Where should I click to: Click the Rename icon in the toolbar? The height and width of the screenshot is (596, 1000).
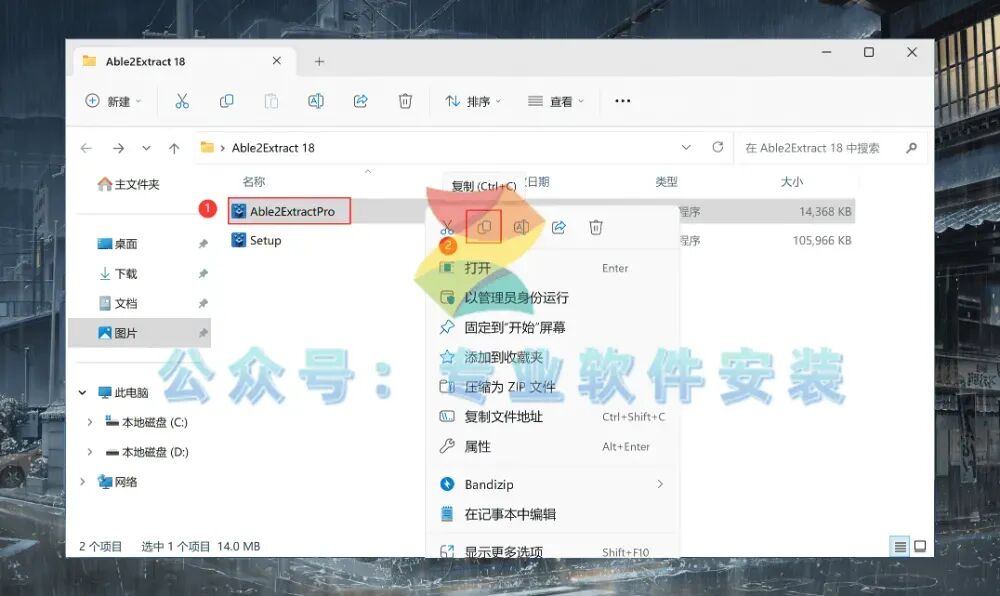click(x=316, y=101)
